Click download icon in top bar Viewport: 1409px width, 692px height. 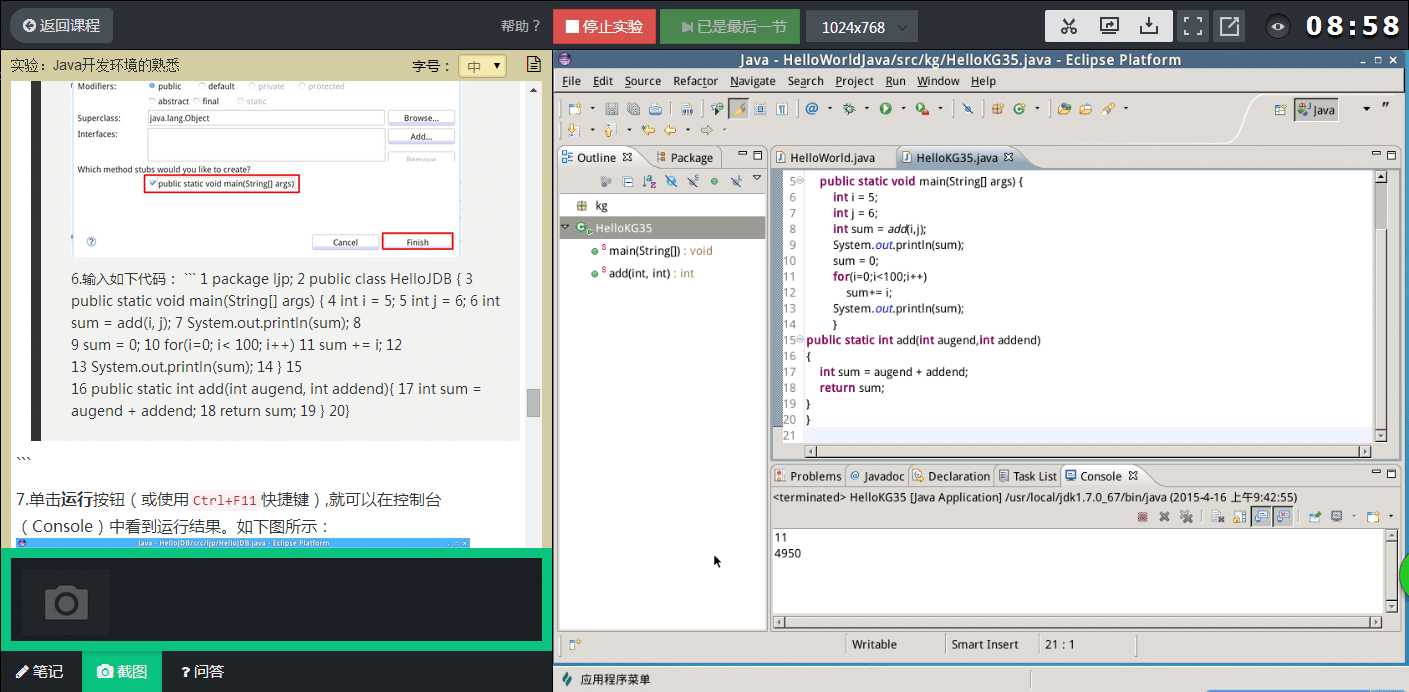pyautogui.click(x=1149, y=26)
